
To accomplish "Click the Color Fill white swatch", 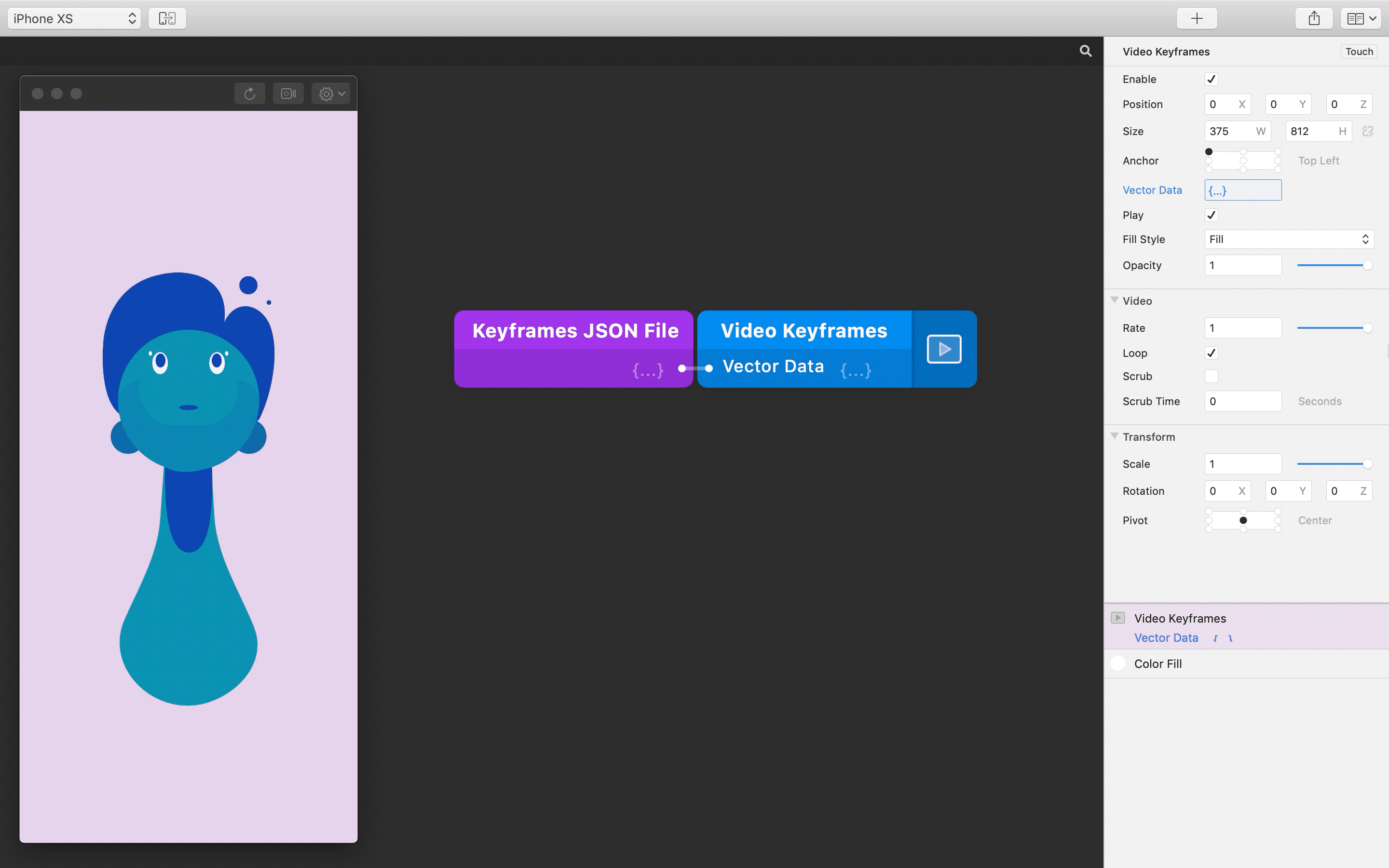I will [1117, 663].
